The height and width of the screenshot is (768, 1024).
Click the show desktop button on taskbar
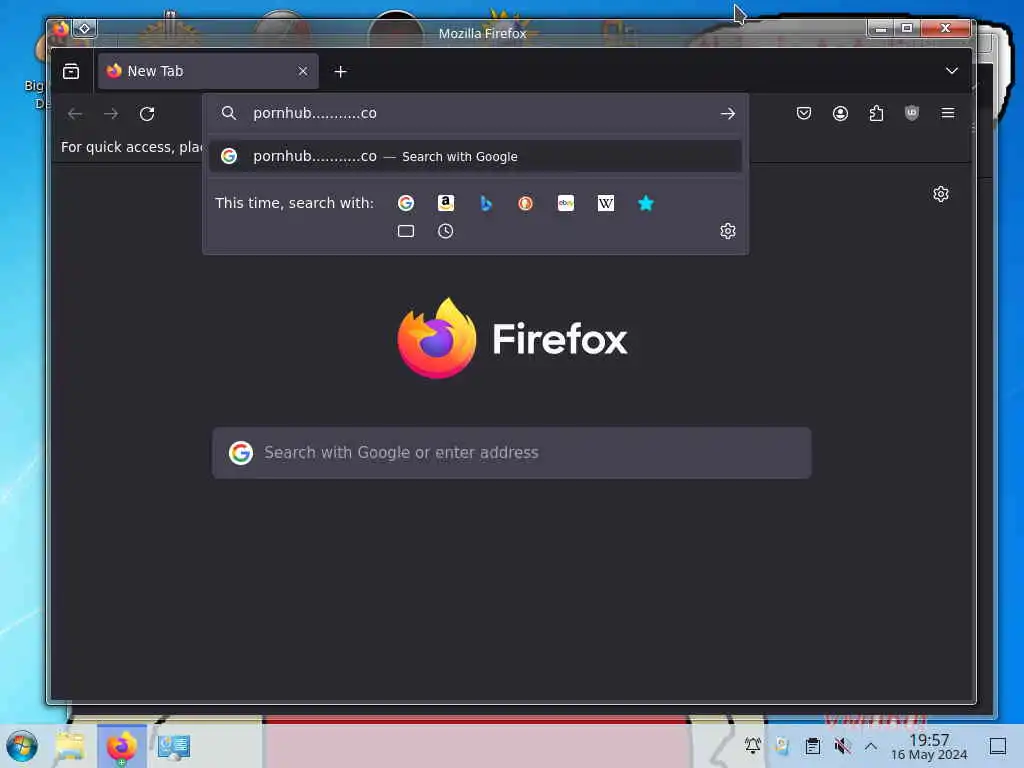pos(998,746)
